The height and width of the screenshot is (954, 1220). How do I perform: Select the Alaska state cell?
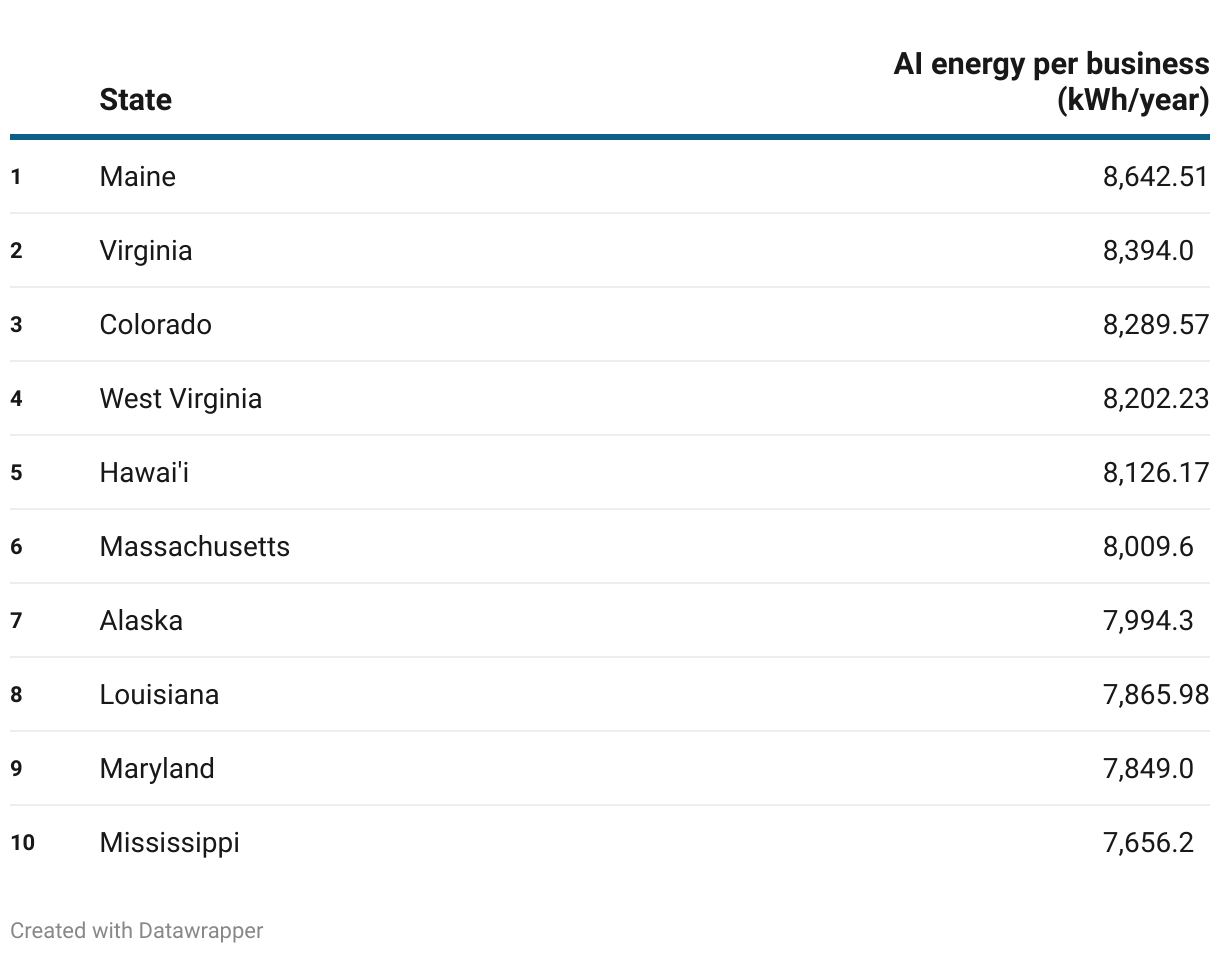[x=141, y=621]
